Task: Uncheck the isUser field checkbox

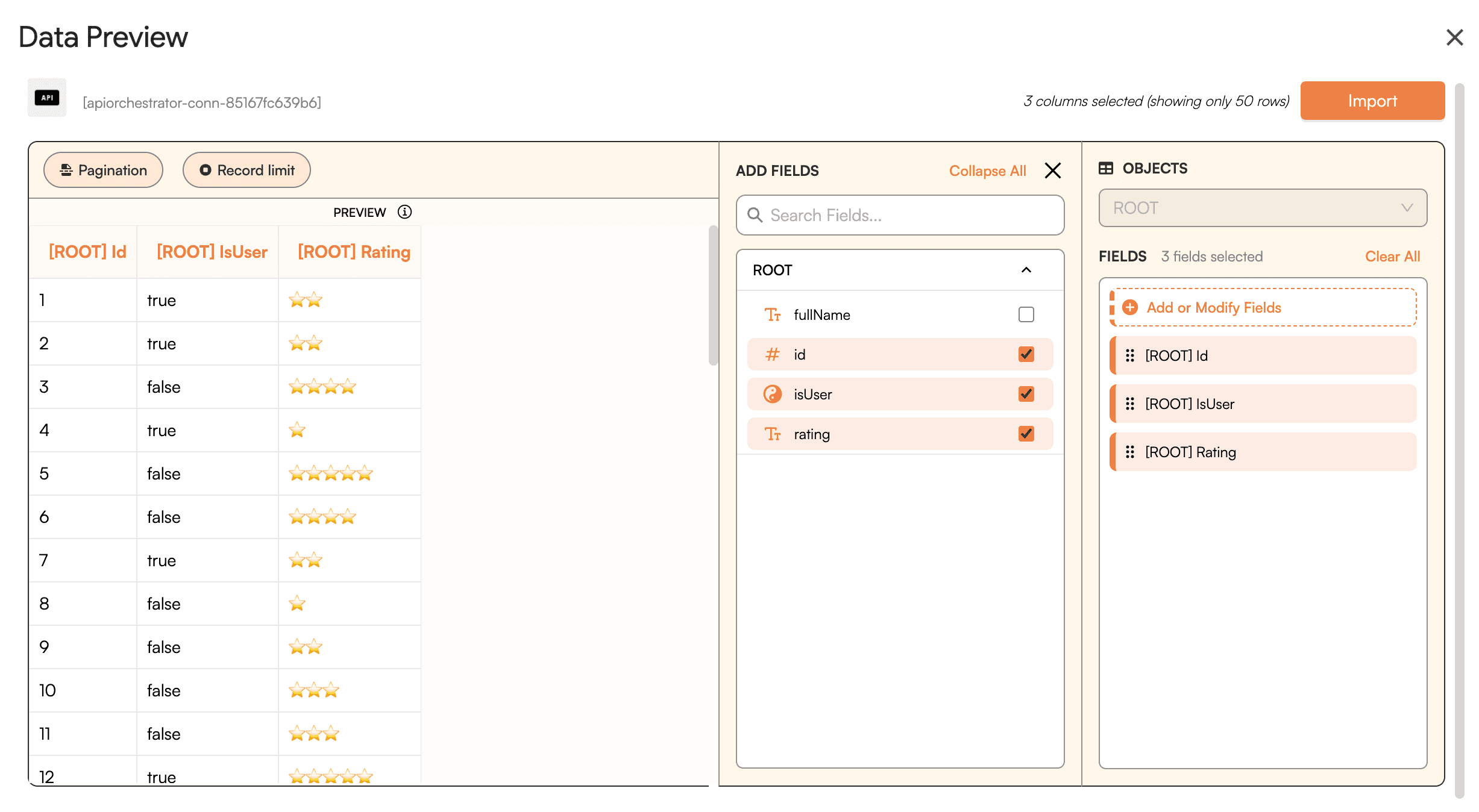Action: 1026,394
